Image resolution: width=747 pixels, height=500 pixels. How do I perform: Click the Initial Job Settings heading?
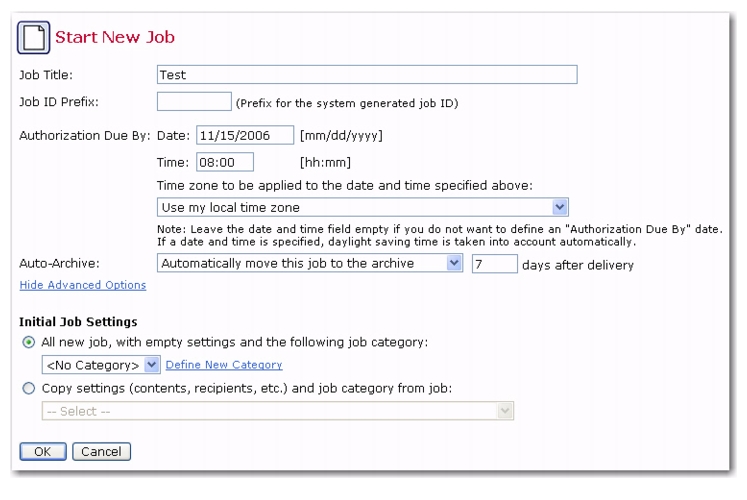click(x=78, y=322)
